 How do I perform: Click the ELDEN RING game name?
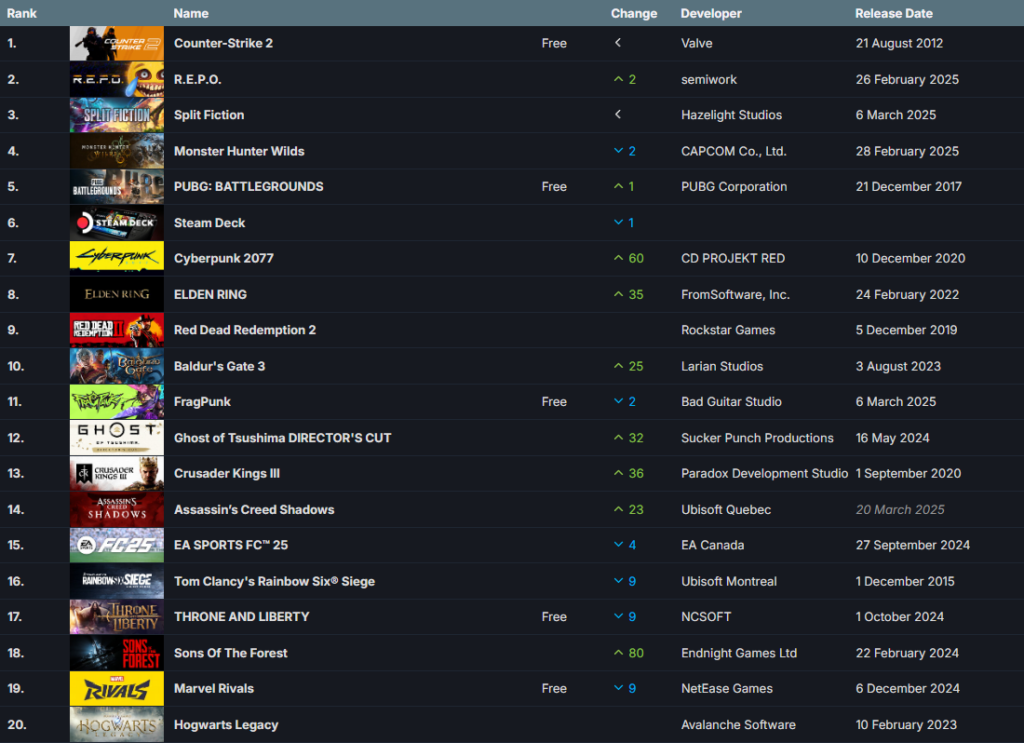210,295
